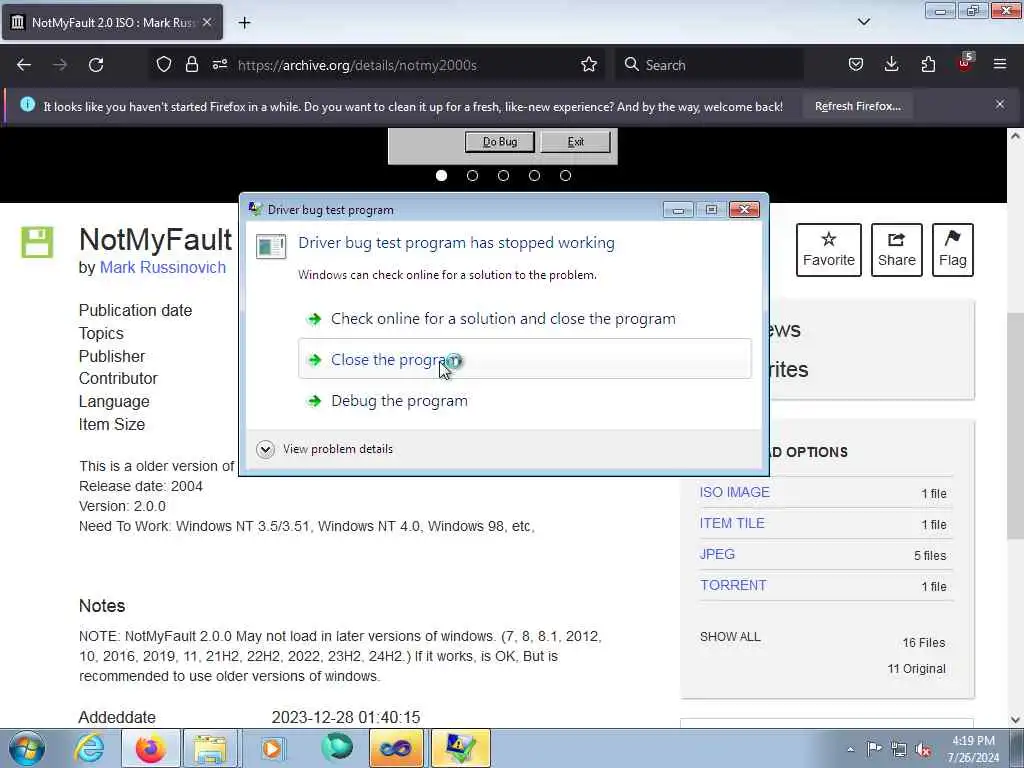Select the fifth carousel dot
This screenshot has height=768, width=1024.
566,176
